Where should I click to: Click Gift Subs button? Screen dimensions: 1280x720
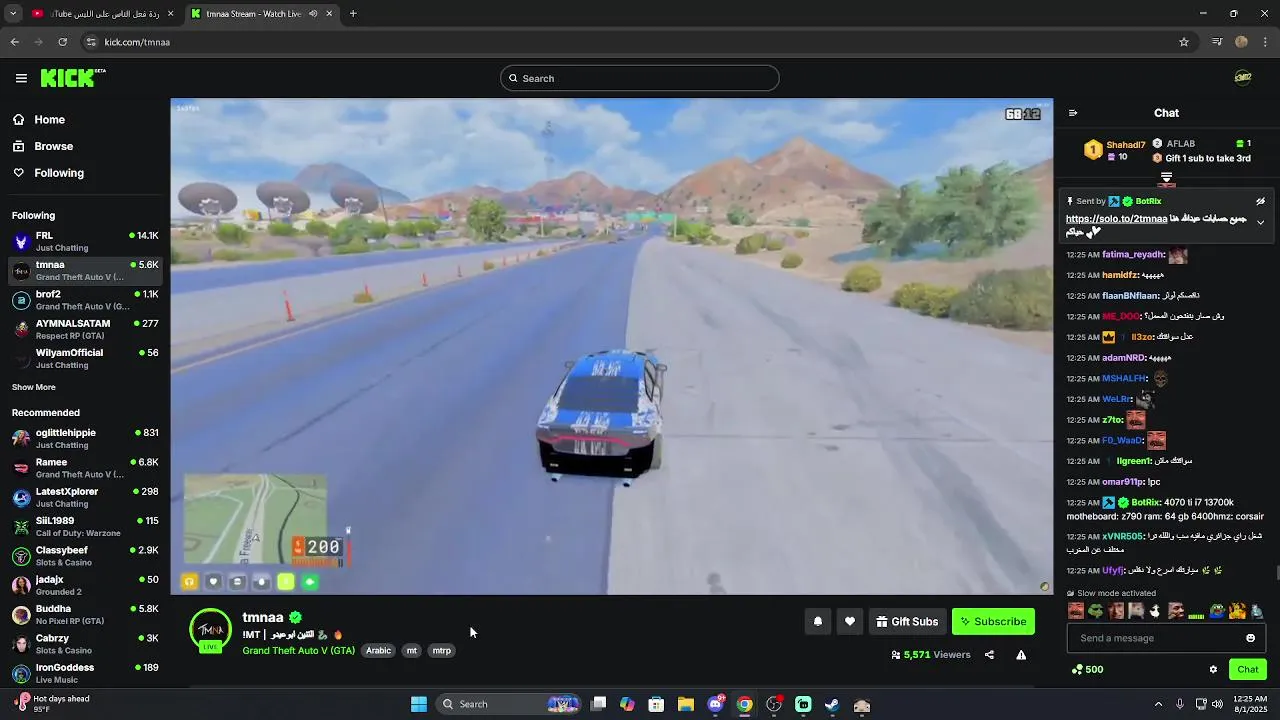[907, 622]
